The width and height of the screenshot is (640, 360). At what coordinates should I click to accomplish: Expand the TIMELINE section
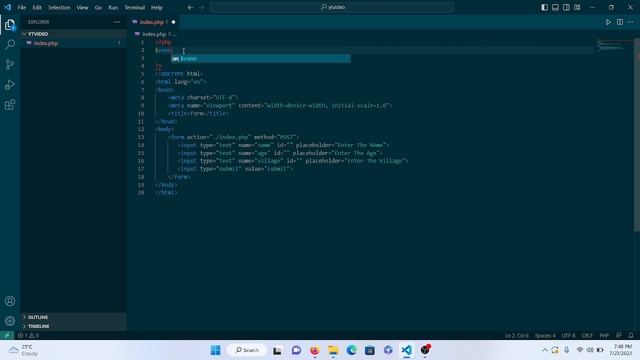pyautogui.click(x=73, y=326)
